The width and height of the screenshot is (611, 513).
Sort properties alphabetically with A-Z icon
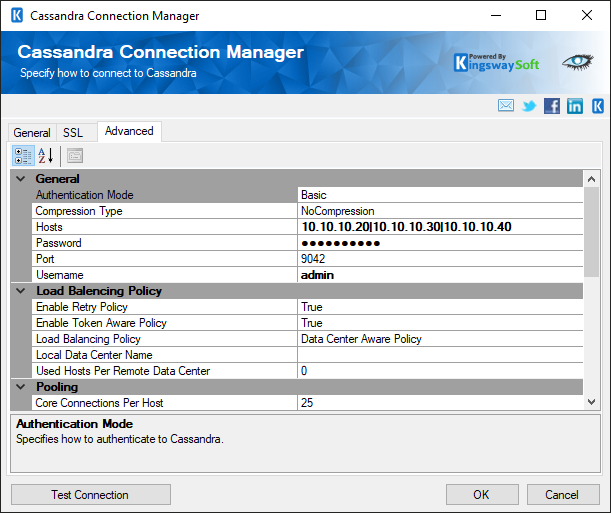(x=46, y=156)
